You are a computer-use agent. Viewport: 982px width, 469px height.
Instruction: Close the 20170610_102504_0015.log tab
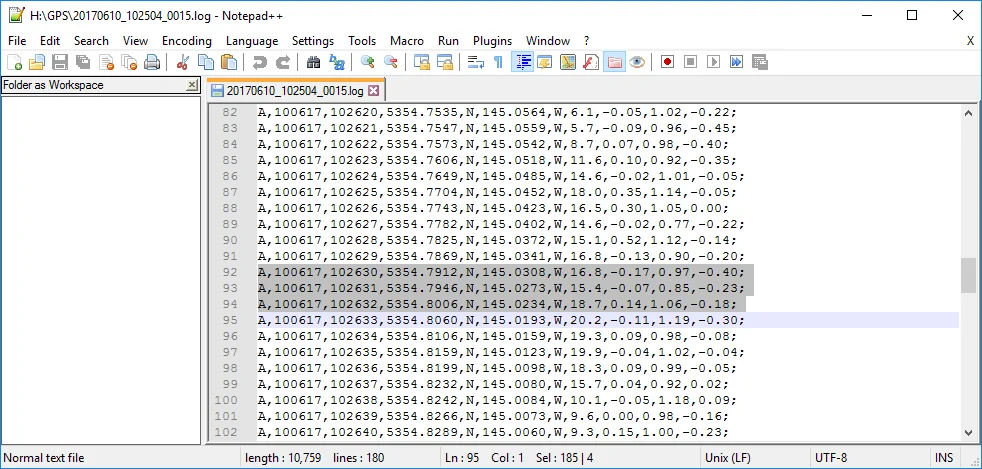[373, 91]
